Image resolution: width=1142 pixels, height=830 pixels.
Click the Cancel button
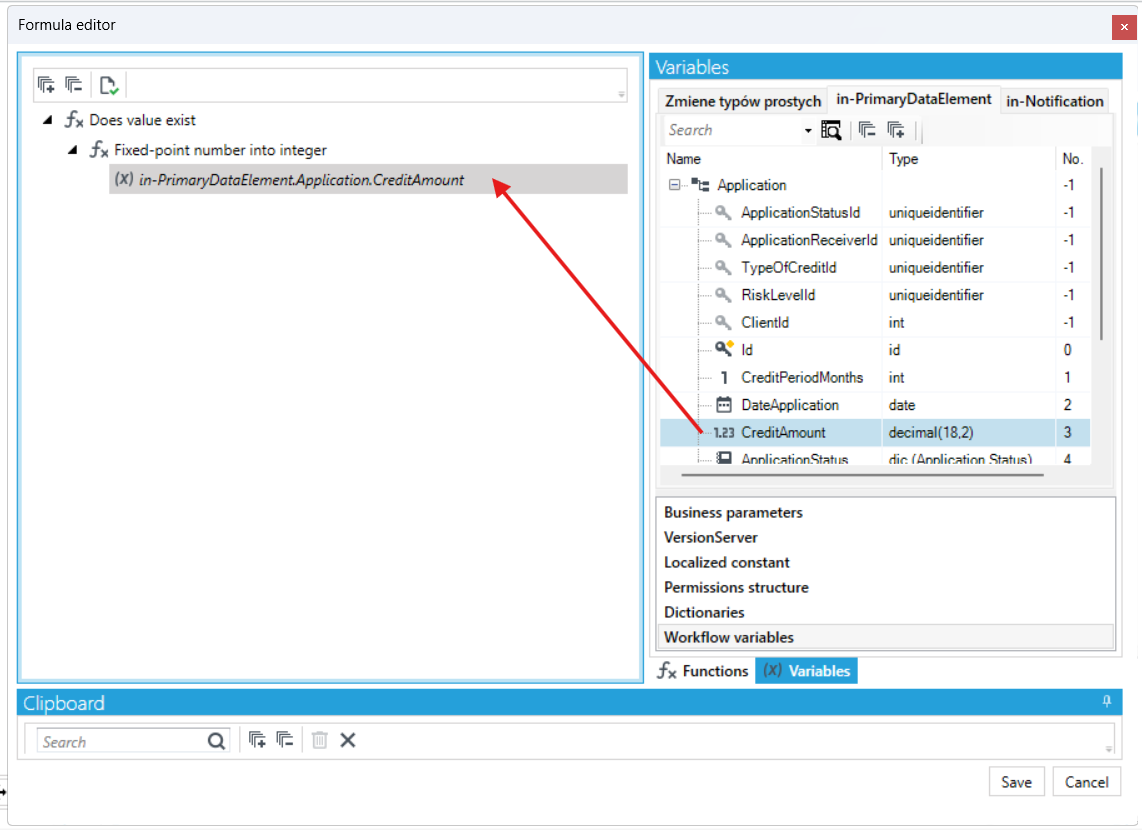pos(1086,782)
